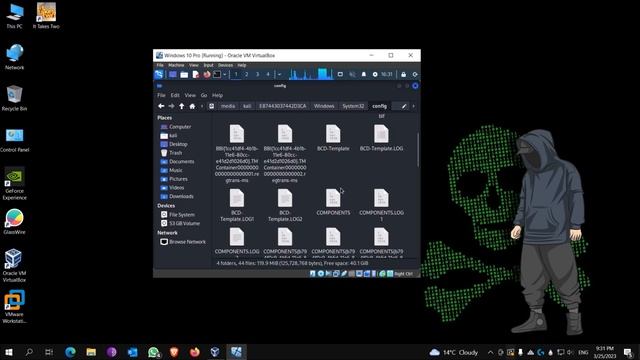Open Oracle VM VirtualBox desktop shortcut

click(14, 266)
